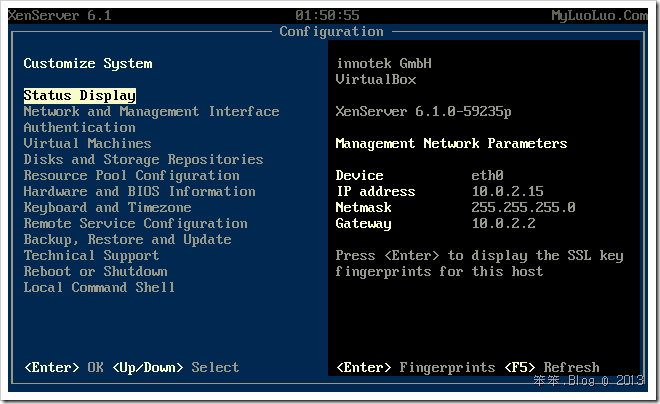Click the <Up/Down> Select hint
The height and width of the screenshot is (404, 660).
[x=176, y=367]
